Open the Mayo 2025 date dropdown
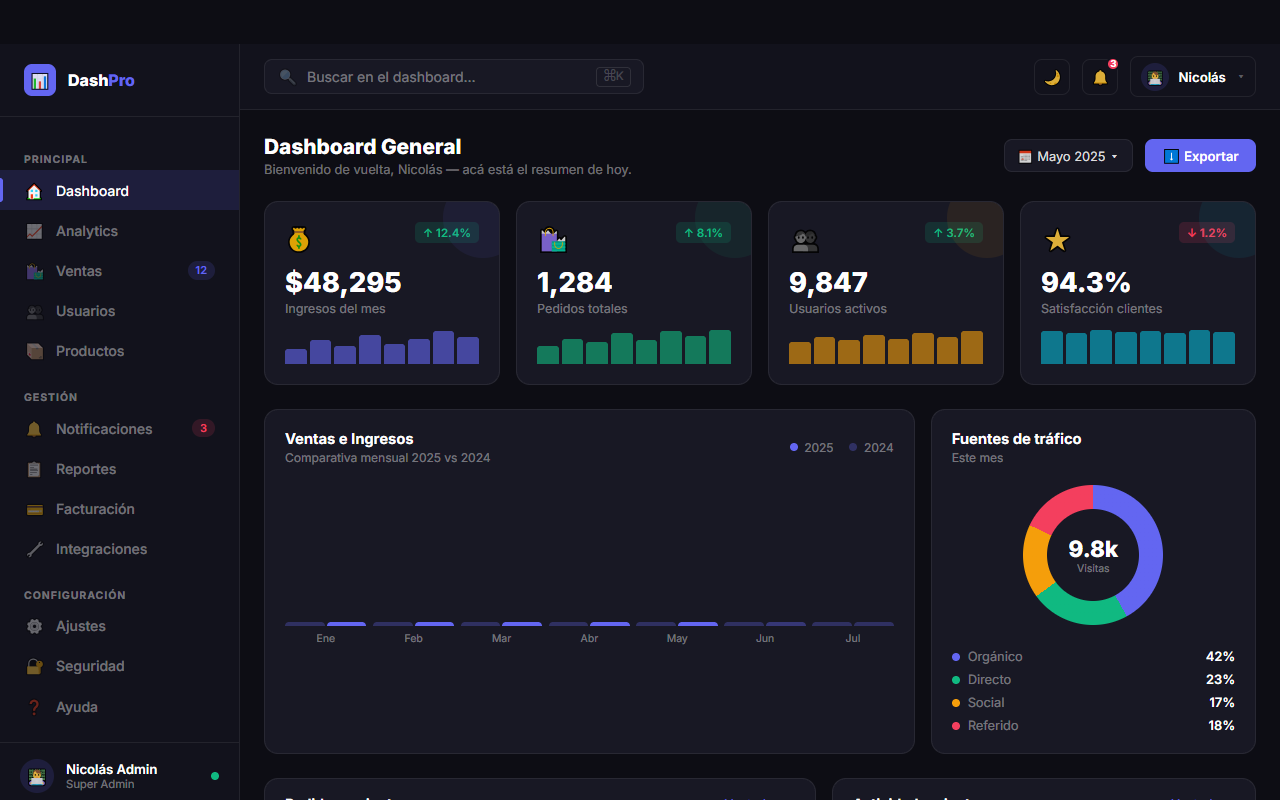Image resolution: width=1280 pixels, height=800 pixels. pyautogui.click(x=1068, y=156)
